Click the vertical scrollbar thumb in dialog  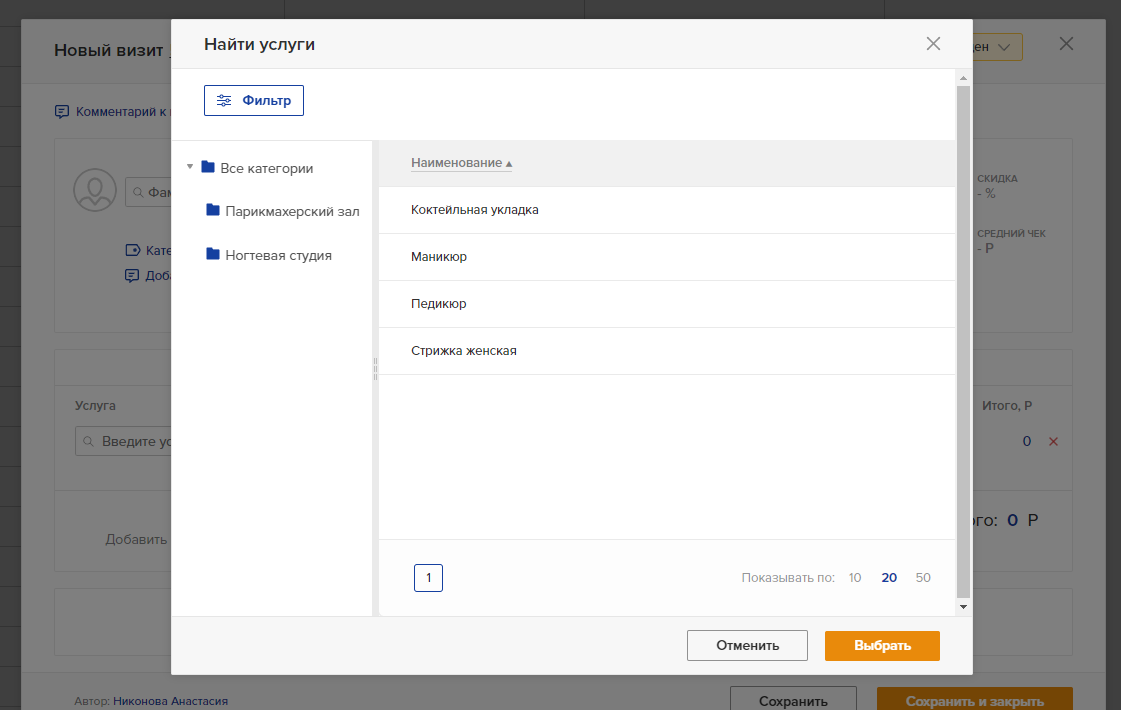963,342
